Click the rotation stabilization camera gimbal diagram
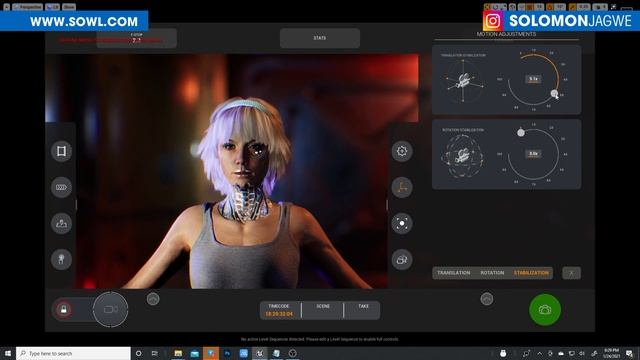 (x=463, y=156)
